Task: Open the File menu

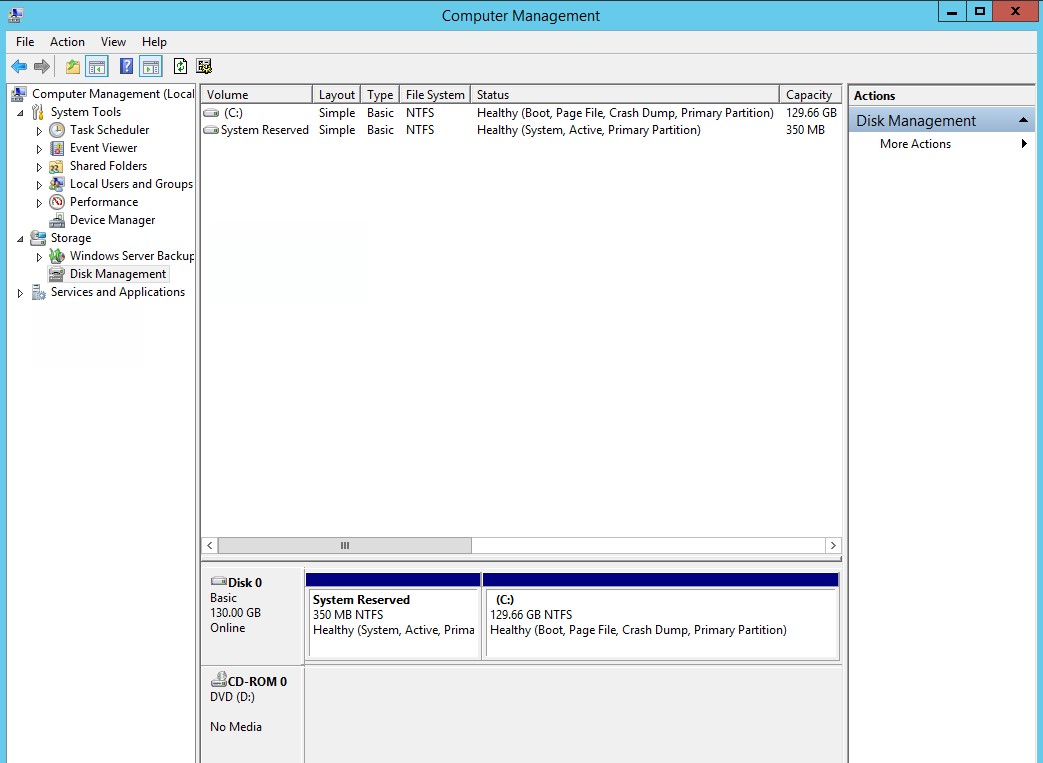Action: [25, 41]
